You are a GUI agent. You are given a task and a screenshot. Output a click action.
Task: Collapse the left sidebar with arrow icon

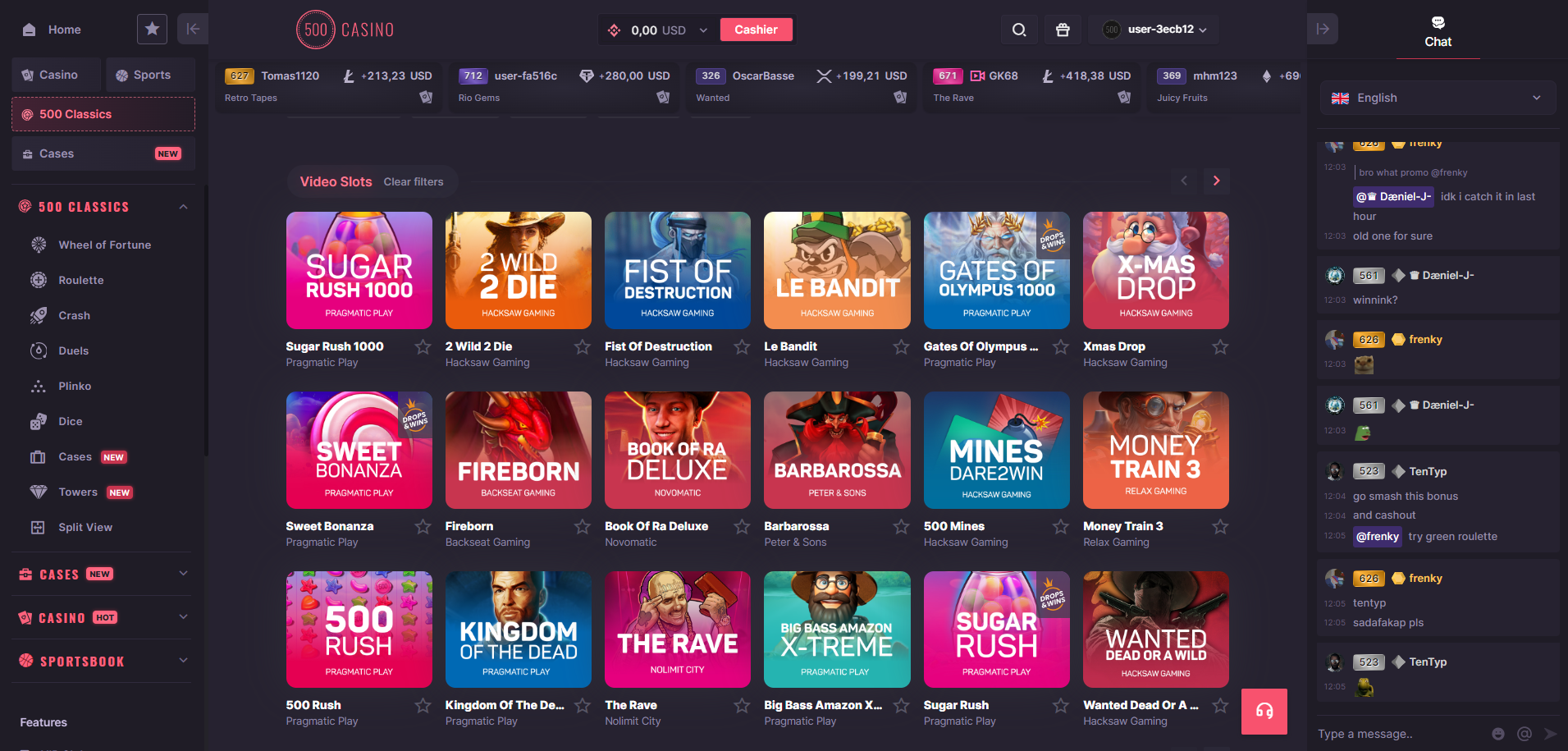[193, 30]
